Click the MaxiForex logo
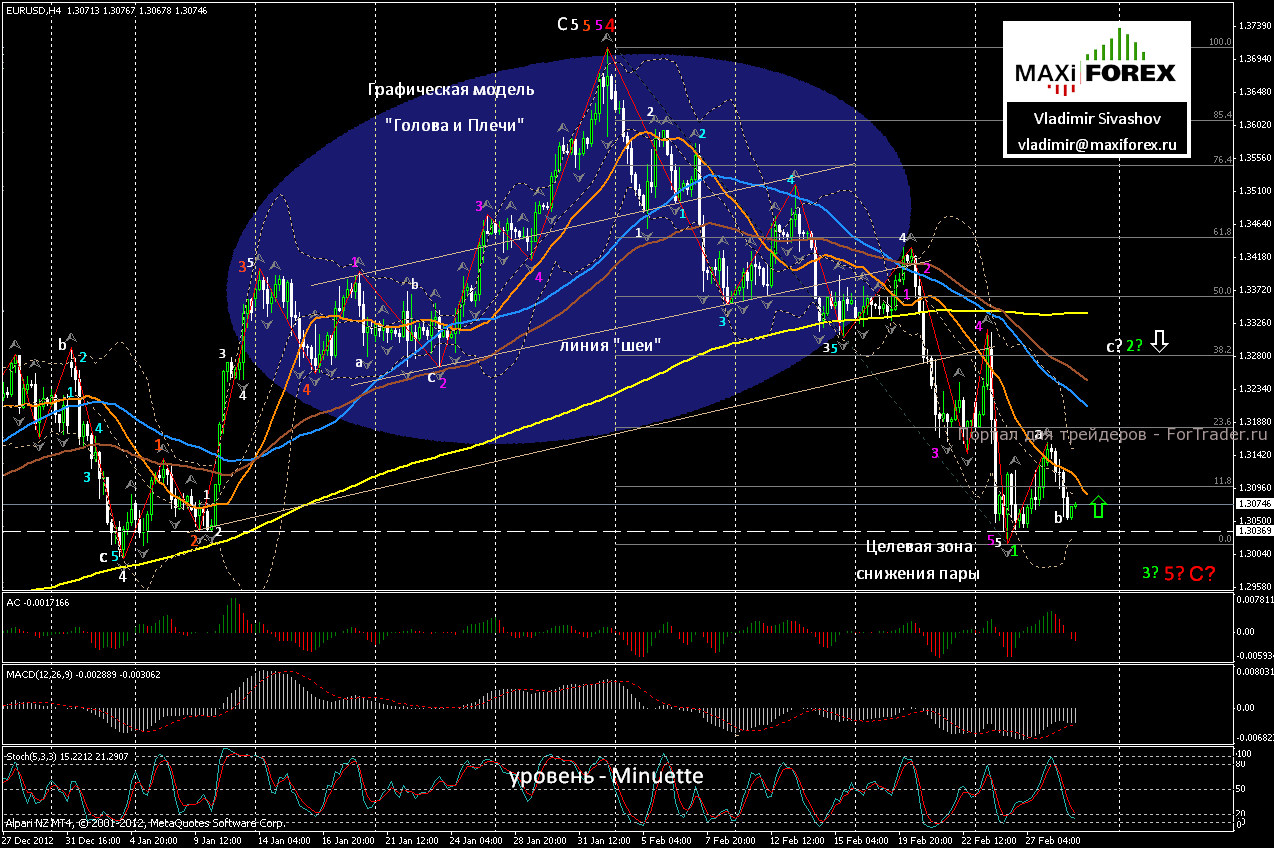1274x848 pixels. 1095,62
